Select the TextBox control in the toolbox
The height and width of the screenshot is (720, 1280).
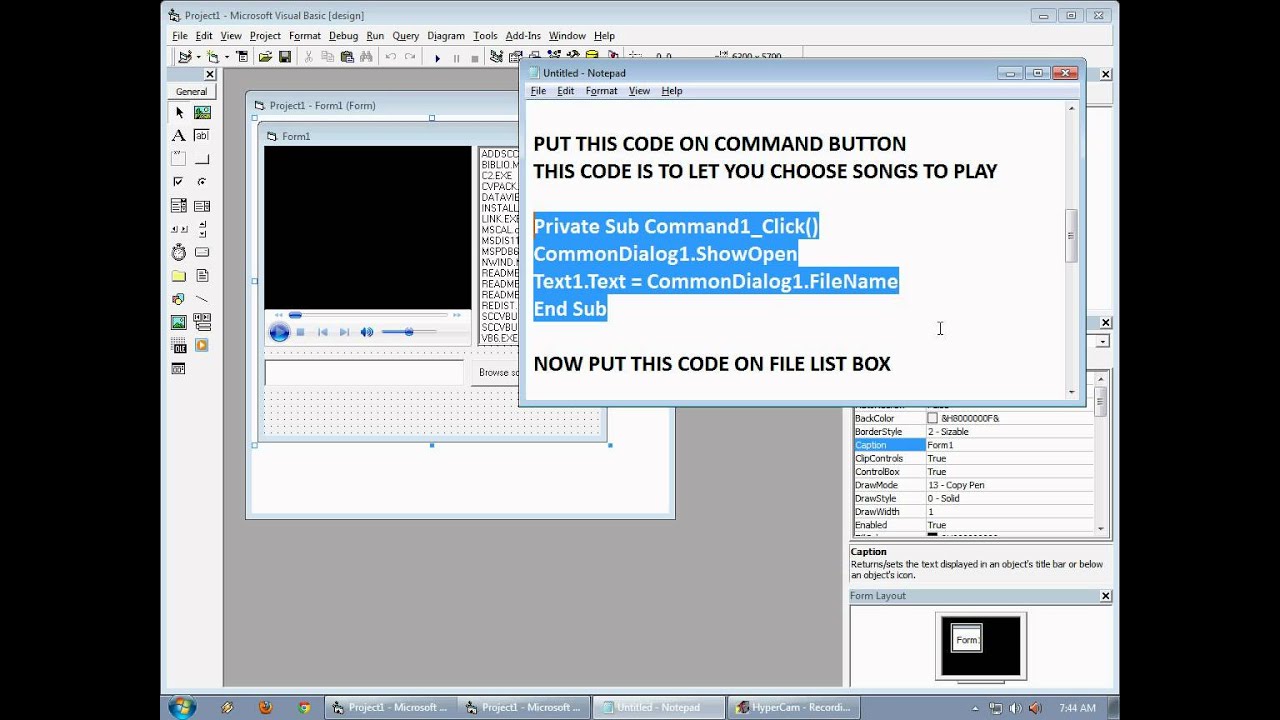202,136
